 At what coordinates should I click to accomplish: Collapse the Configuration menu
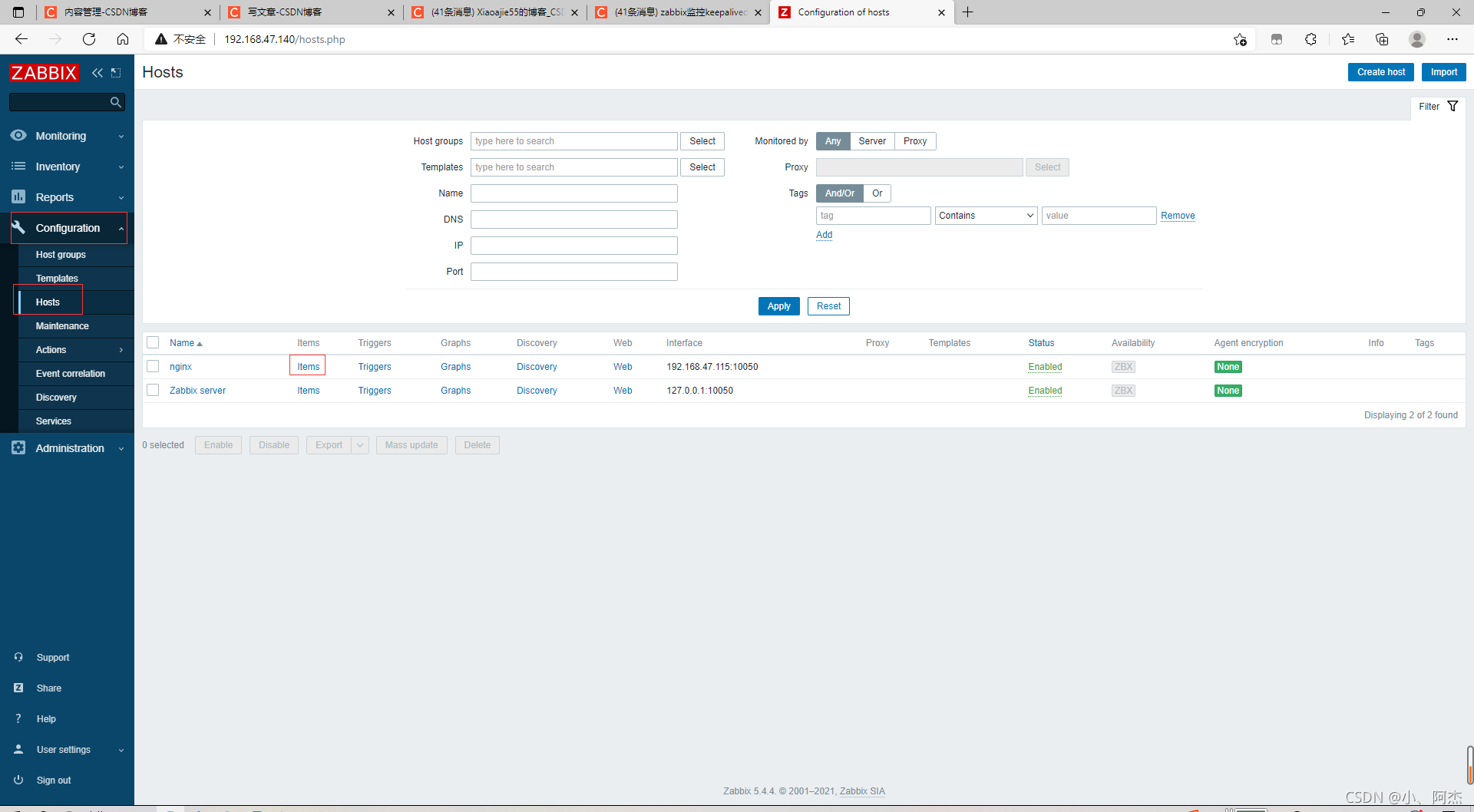pos(67,228)
